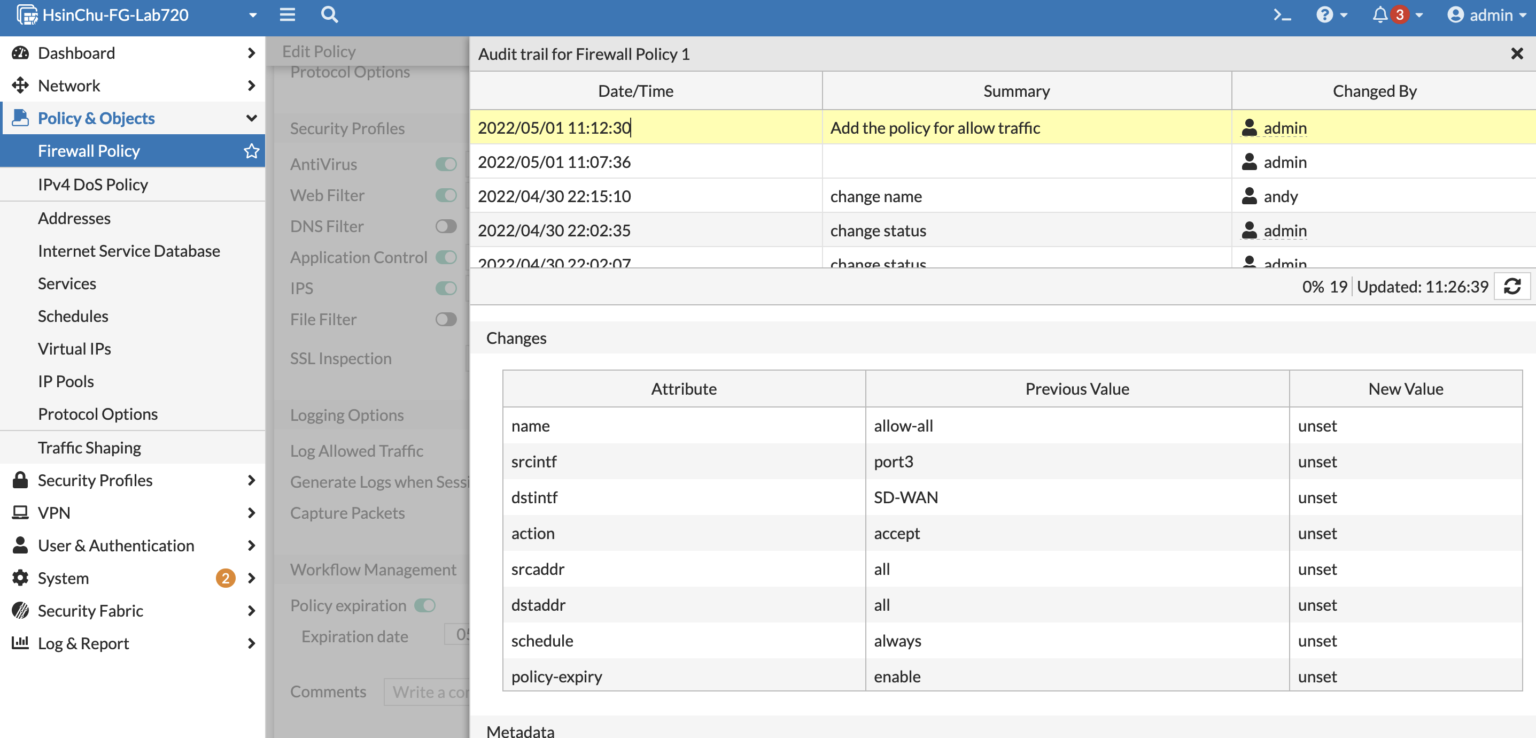Toggle the Policy expiration switch
1536x738 pixels.
pos(425,605)
